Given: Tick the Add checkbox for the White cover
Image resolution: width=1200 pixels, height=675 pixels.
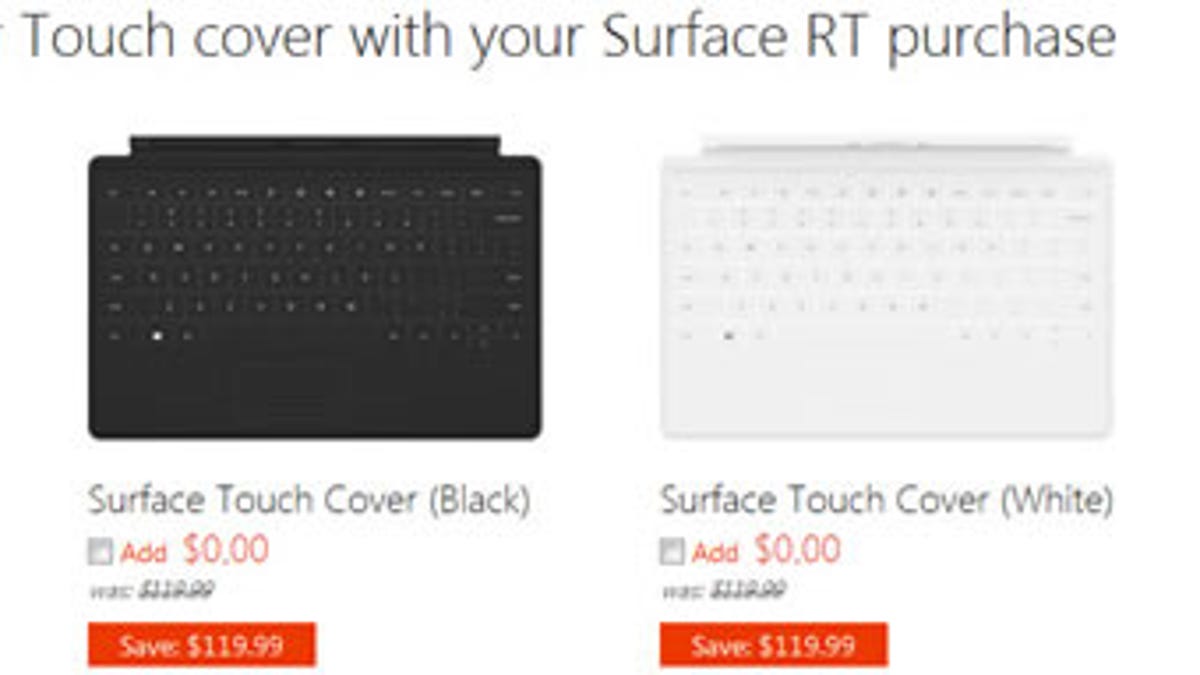Looking at the screenshot, I should click(673, 552).
